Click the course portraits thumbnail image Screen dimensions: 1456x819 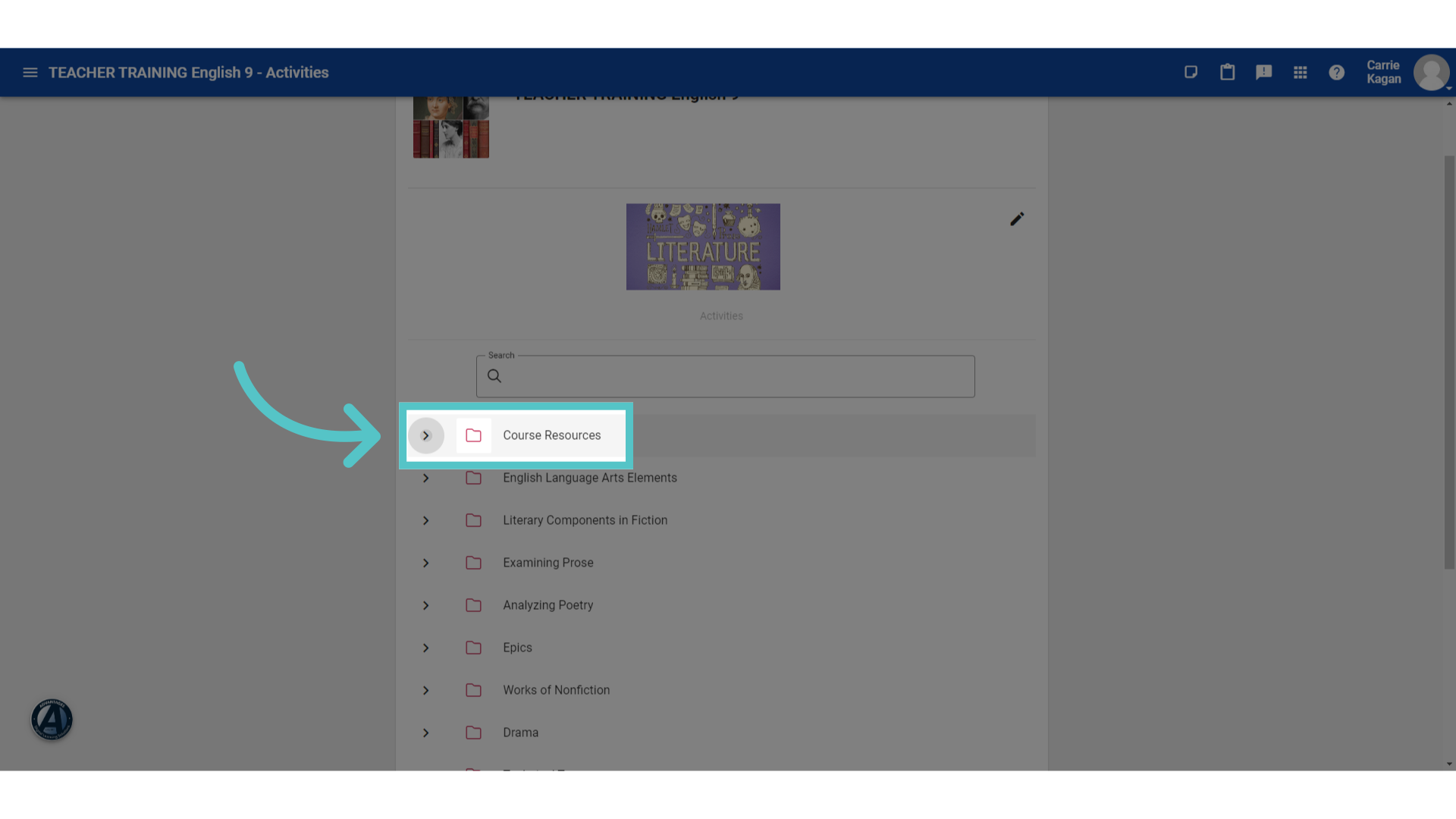(x=451, y=127)
